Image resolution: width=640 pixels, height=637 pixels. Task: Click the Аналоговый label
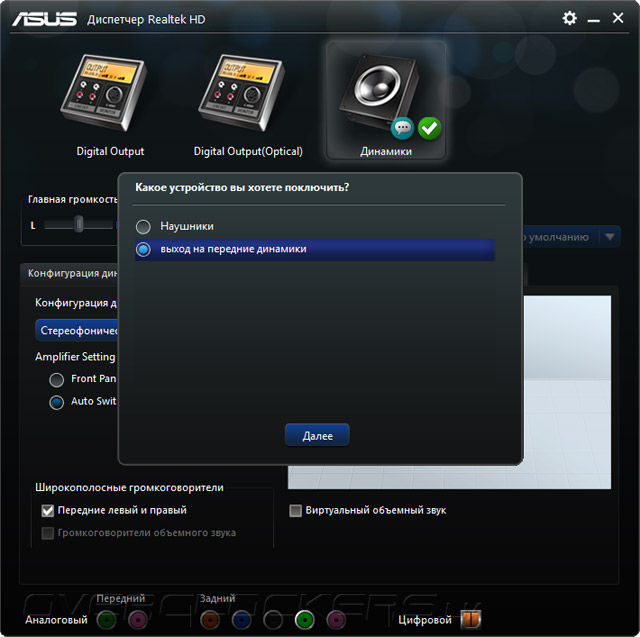pyautogui.click(x=56, y=620)
